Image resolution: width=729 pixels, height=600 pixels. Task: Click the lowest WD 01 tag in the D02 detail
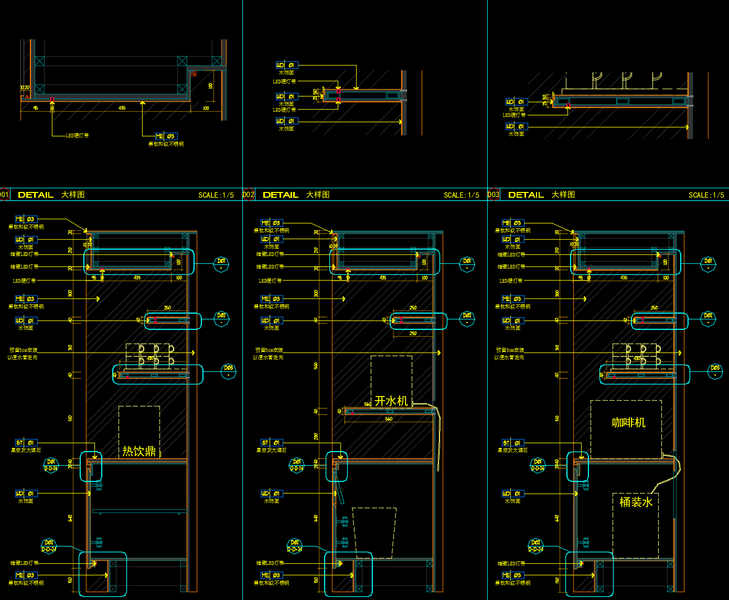pos(287,121)
